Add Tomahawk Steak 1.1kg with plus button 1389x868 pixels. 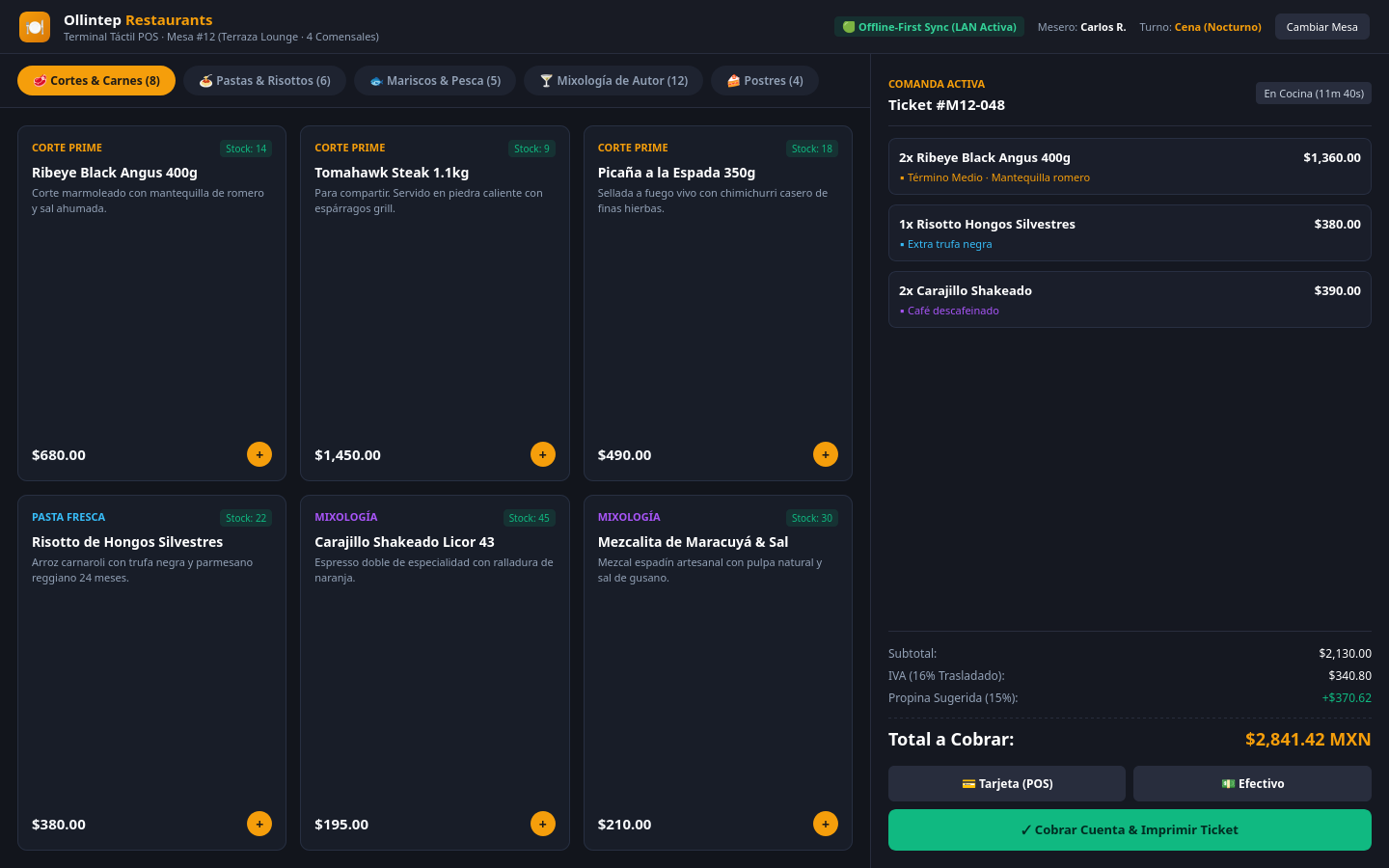coord(543,454)
